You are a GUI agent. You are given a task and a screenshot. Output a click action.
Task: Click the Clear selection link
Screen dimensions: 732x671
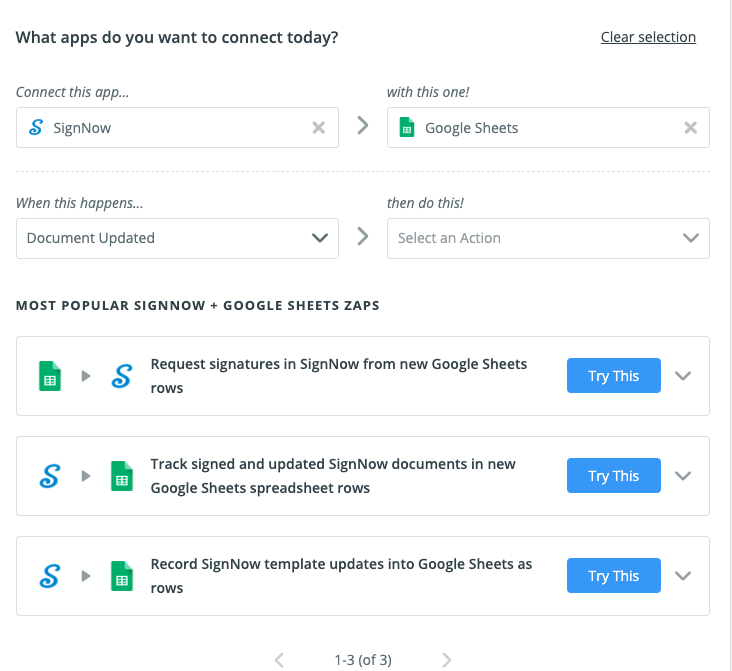(648, 37)
